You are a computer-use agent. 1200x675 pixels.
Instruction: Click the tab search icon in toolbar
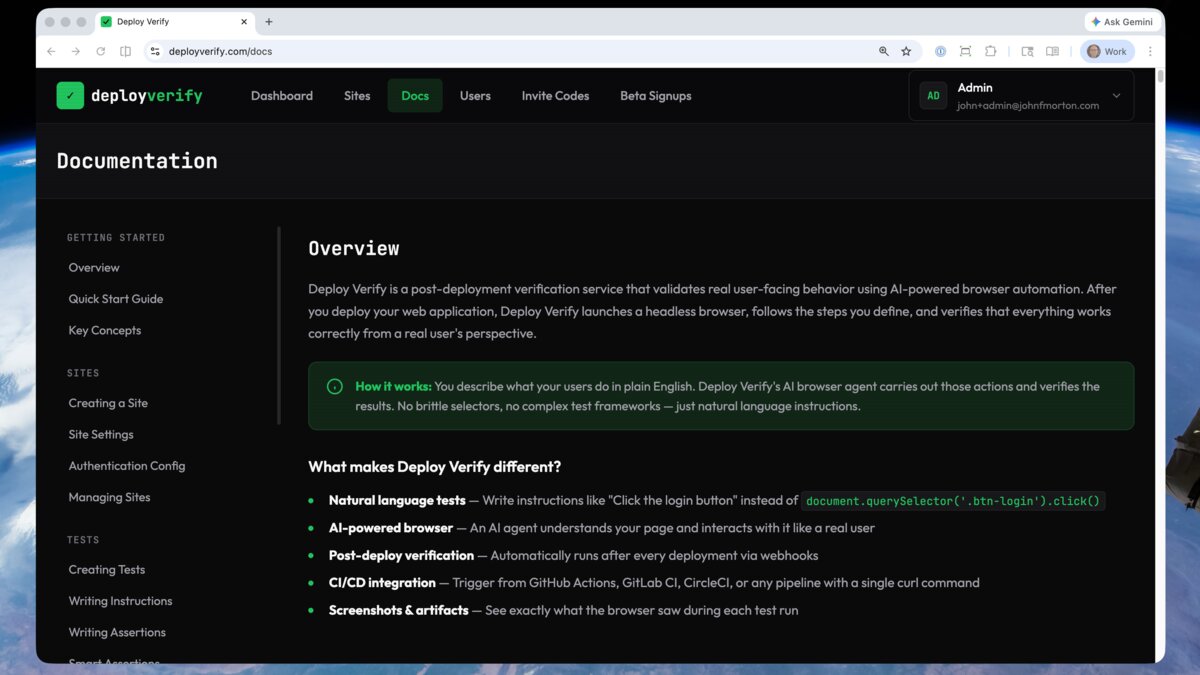(x=1027, y=51)
